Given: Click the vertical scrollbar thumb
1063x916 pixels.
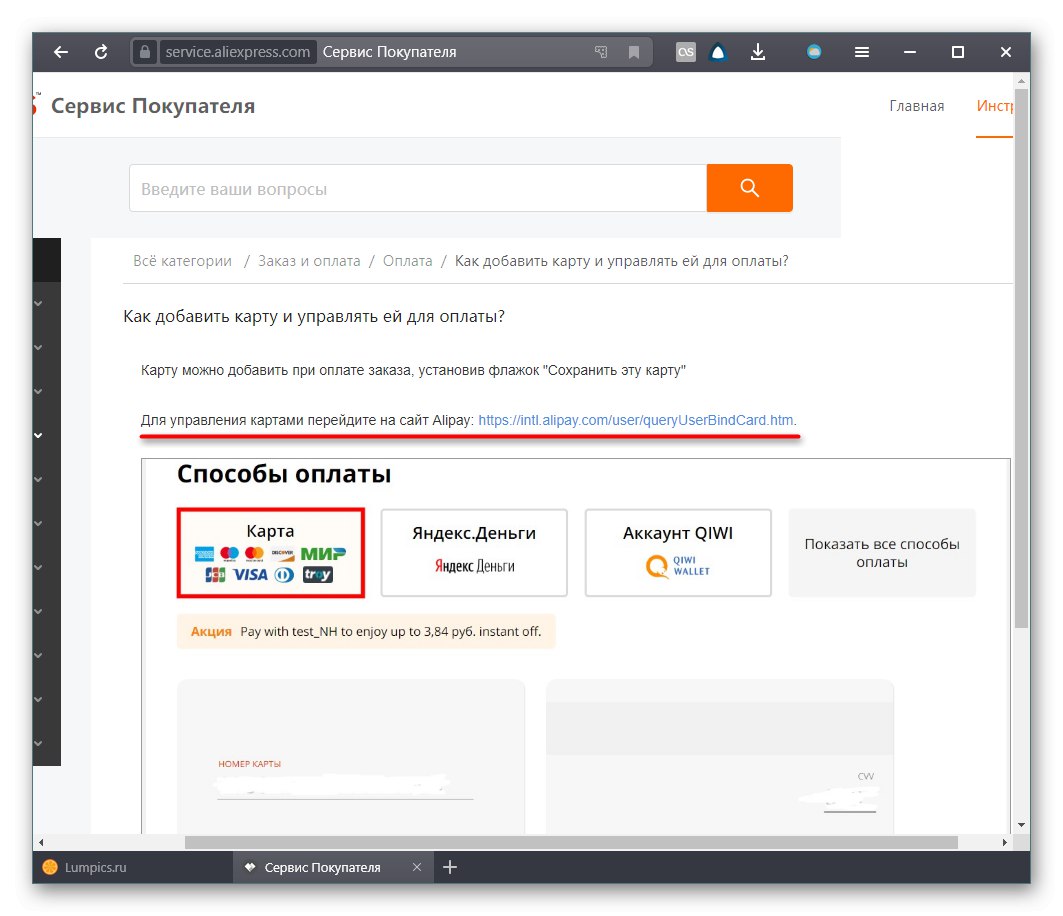Looking at the screenshot, I should click(1021, 357).
